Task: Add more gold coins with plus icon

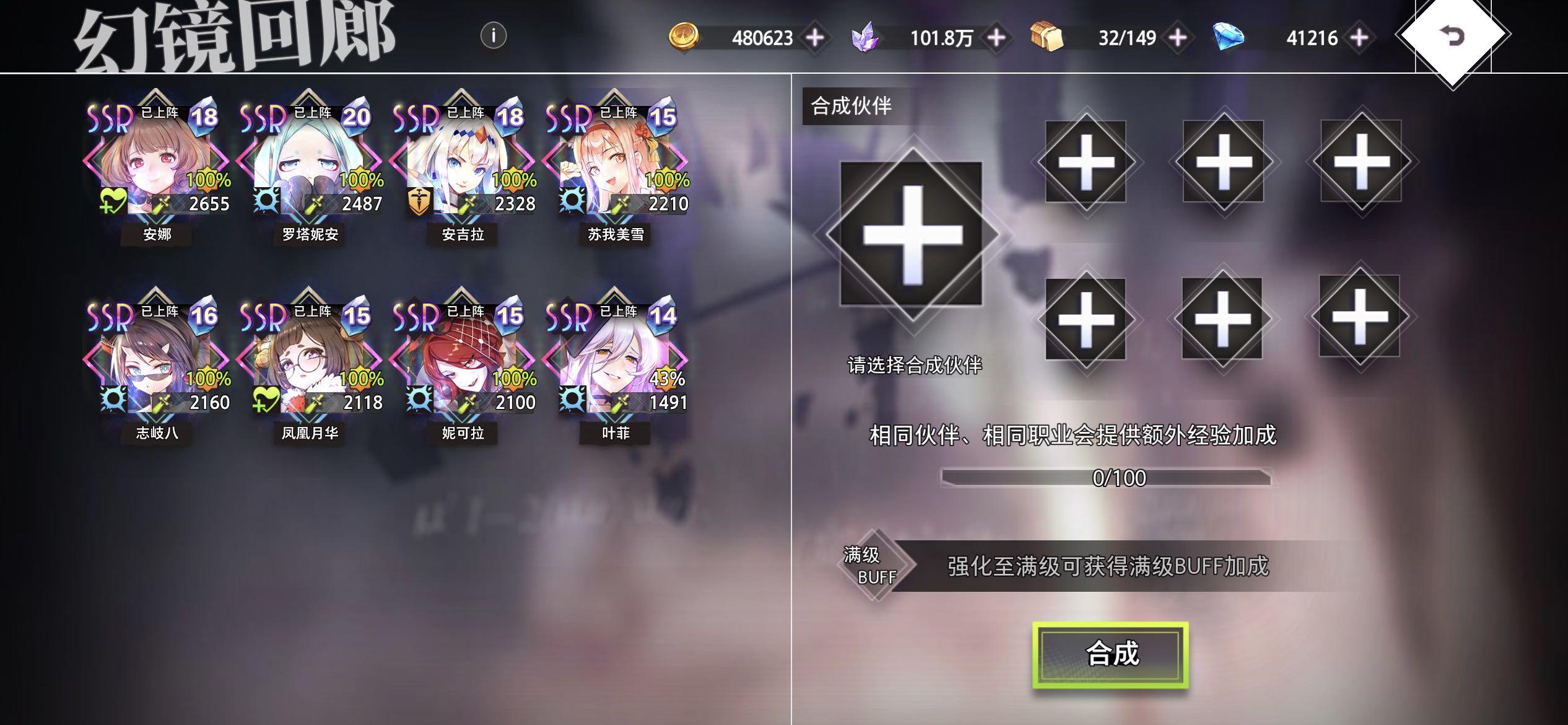Action: (x=815, y=38)
